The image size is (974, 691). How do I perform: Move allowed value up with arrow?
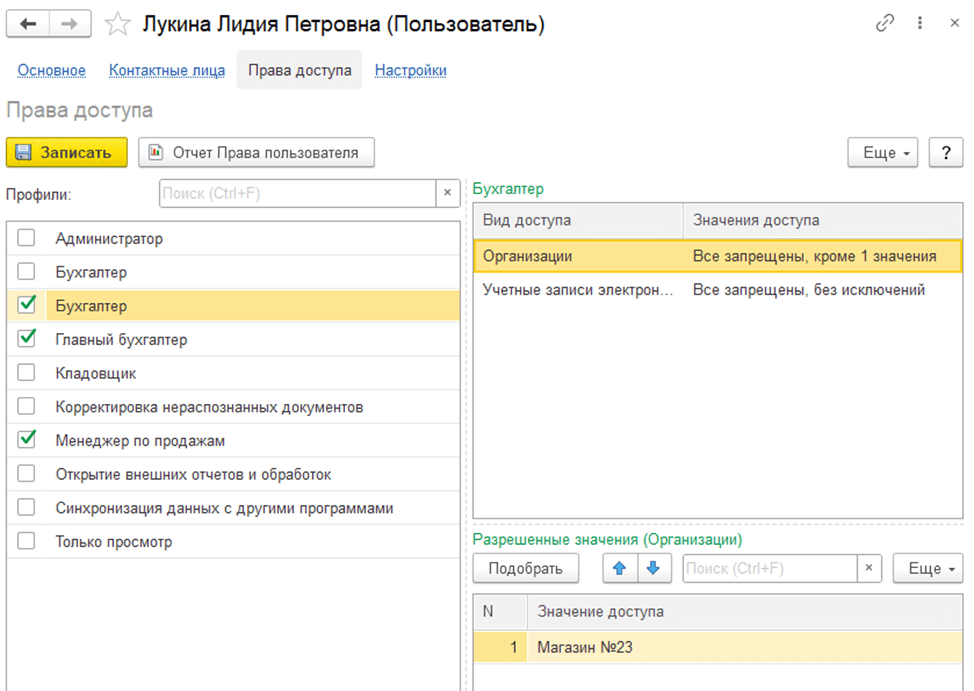click(619, 569)
